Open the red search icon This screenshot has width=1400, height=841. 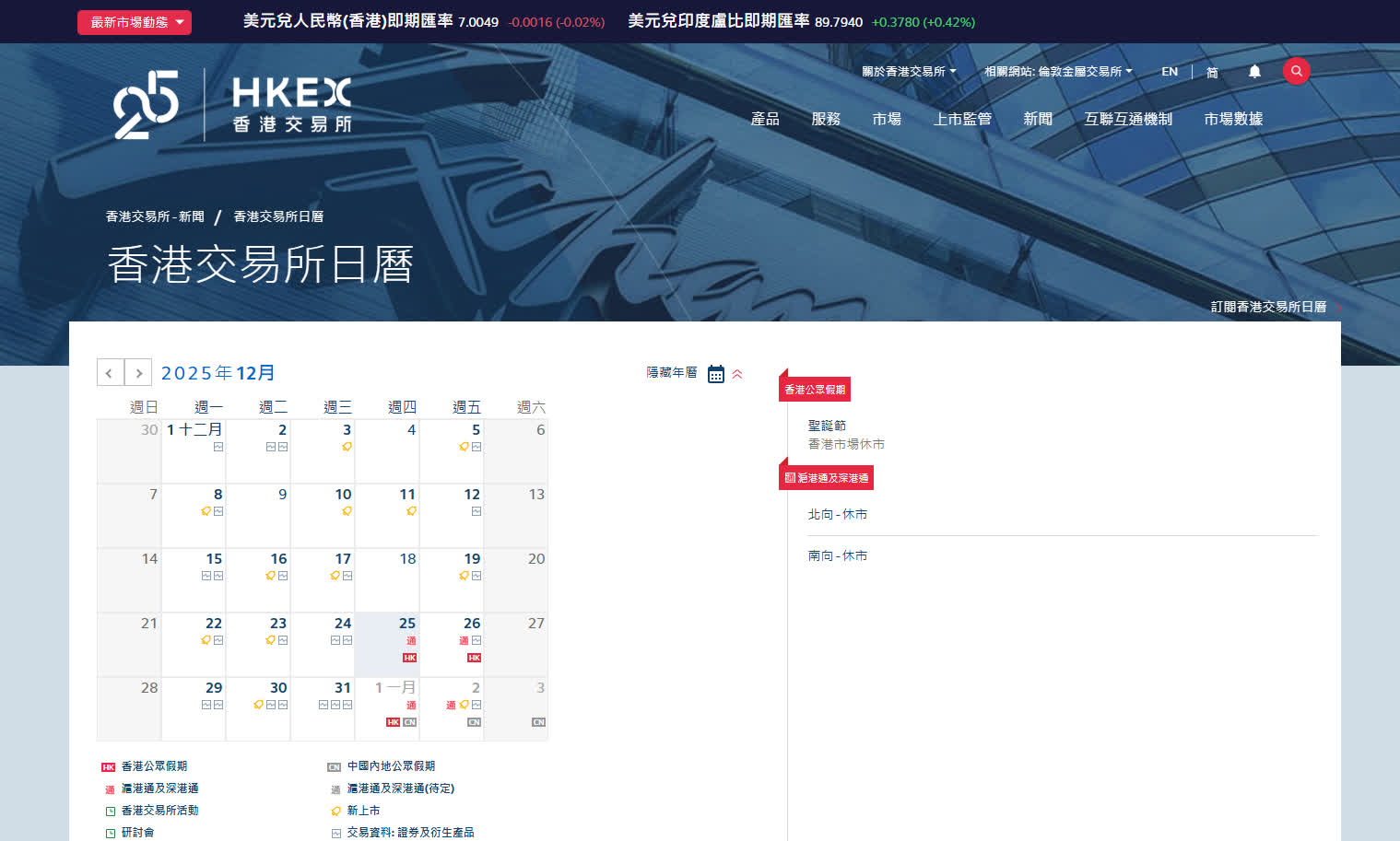1296,71
